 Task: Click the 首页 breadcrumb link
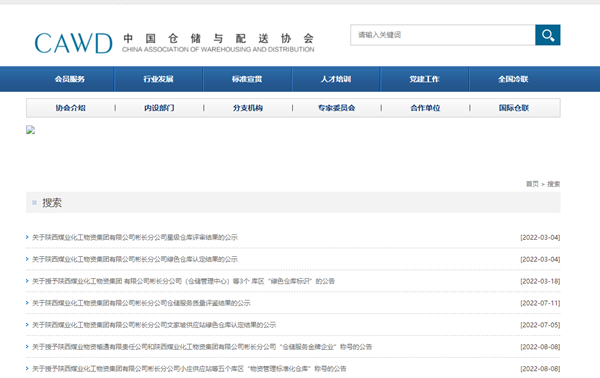click(x=532, y=184)
